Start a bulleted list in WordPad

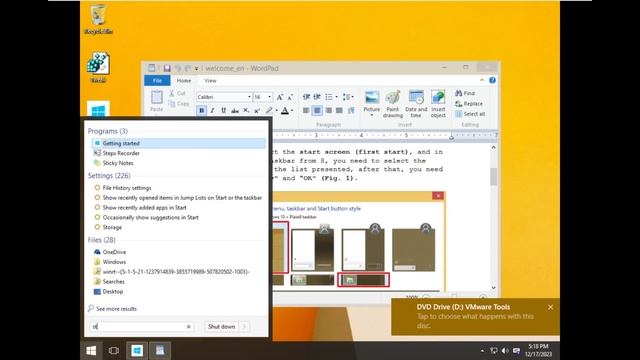[x=329, y=97]
